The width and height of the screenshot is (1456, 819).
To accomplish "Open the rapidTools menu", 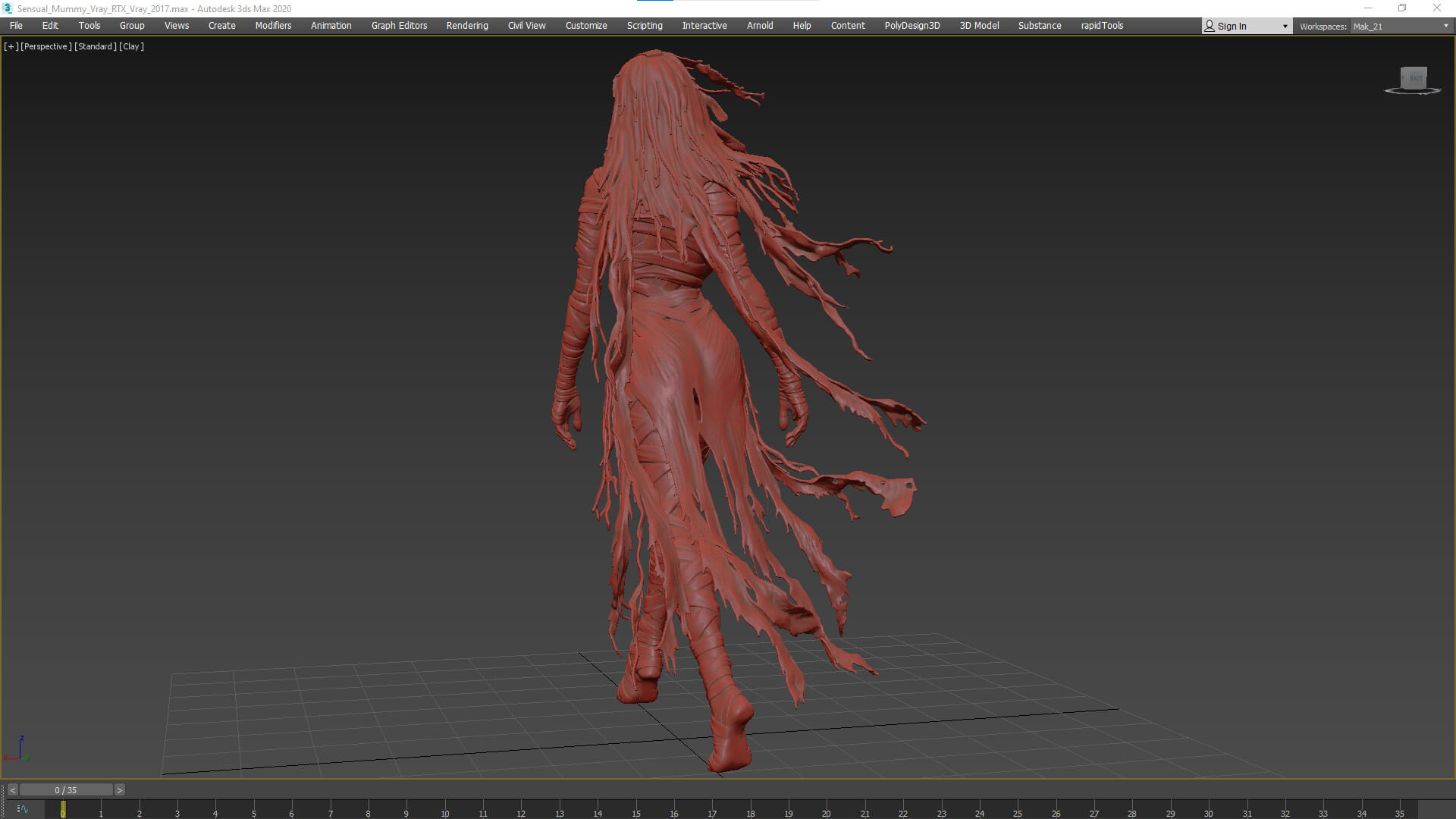I will tap(1103, 26).
